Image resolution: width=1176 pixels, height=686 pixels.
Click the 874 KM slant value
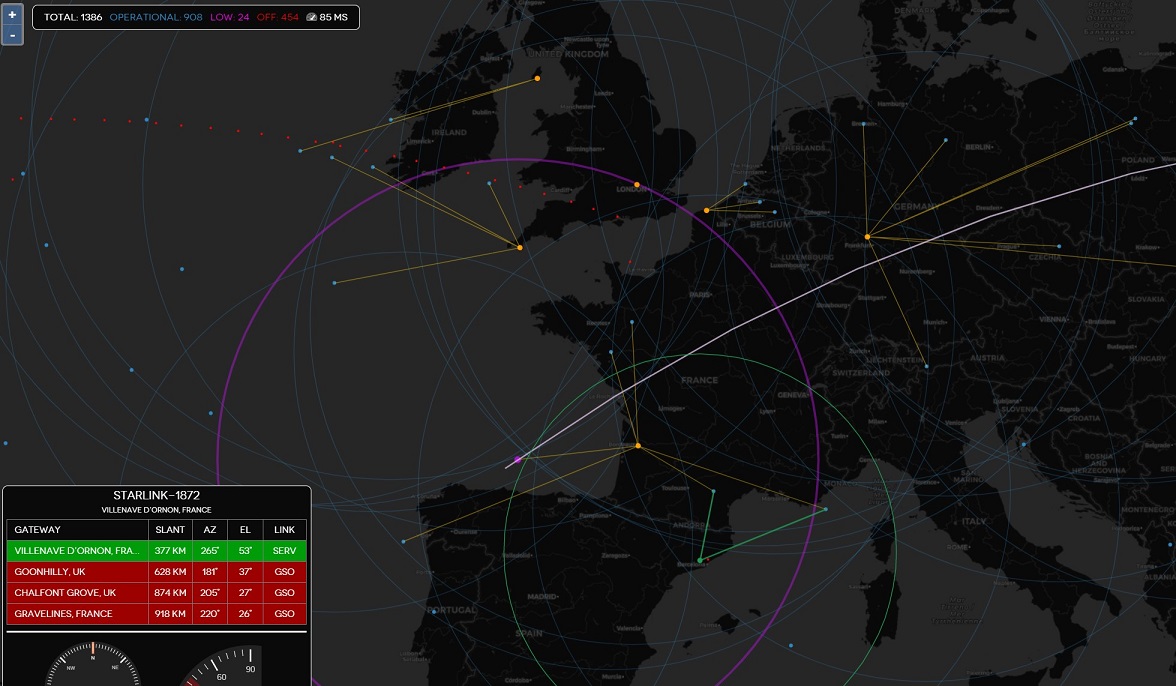coord(170,592)
